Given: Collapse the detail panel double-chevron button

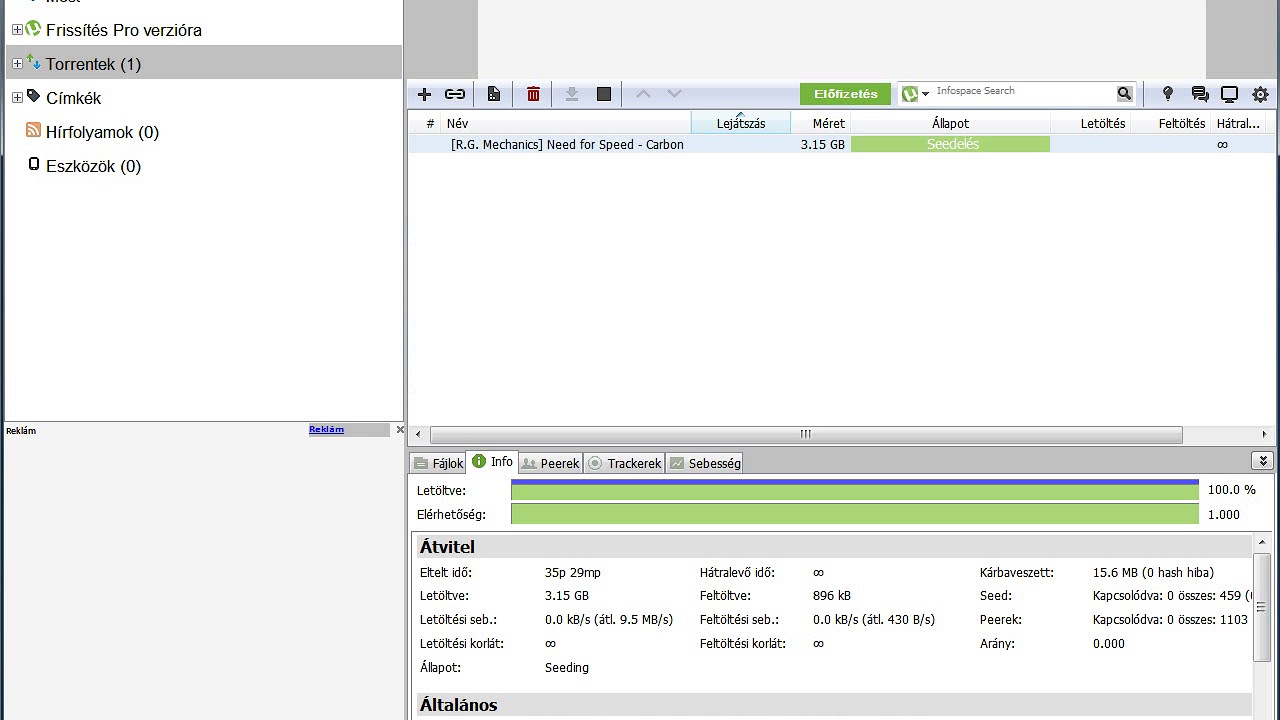Looking at the screenshot, I should click(x=1262, y=461).
